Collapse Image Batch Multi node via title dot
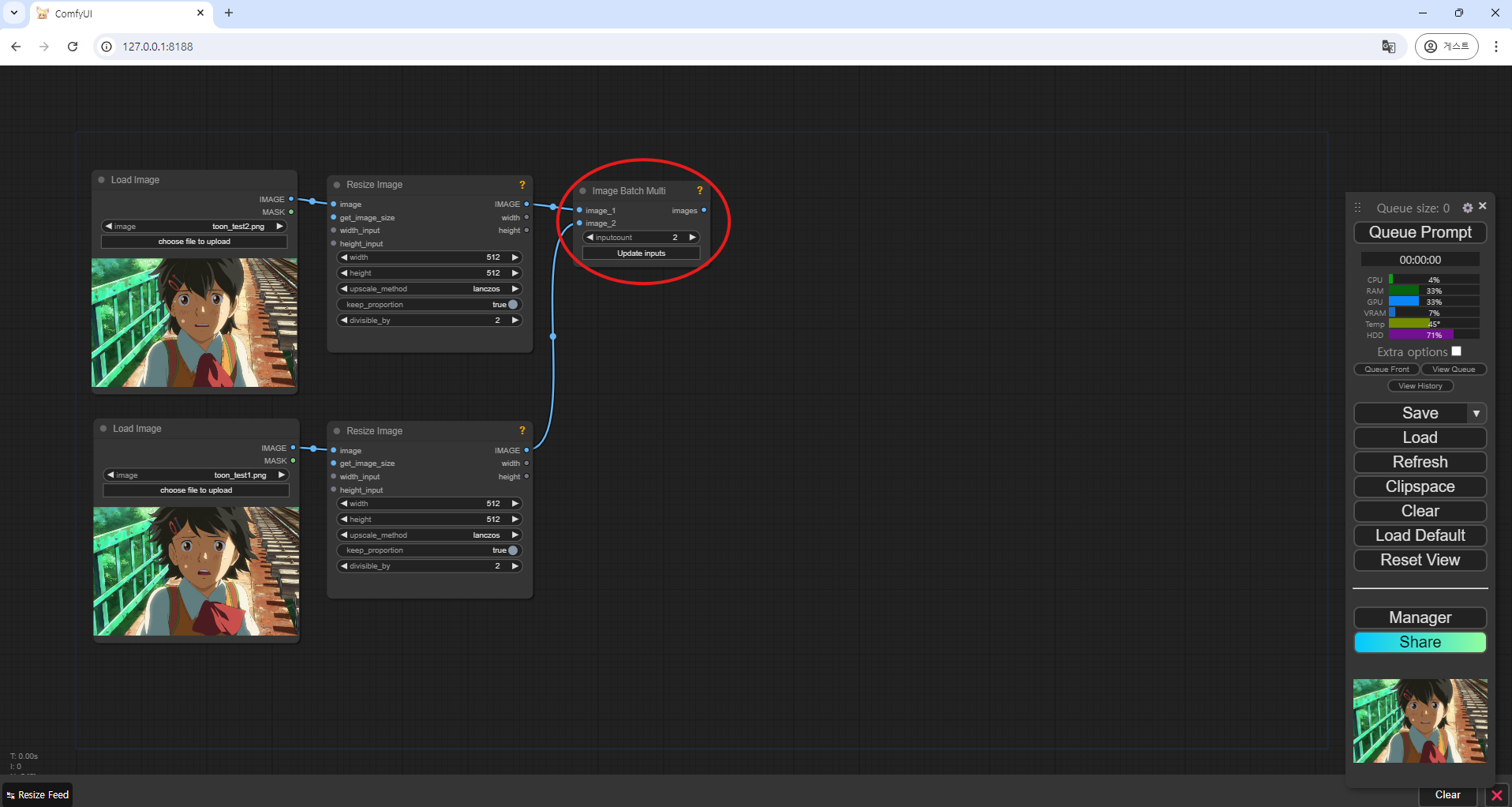 click(x=583, y=191)
